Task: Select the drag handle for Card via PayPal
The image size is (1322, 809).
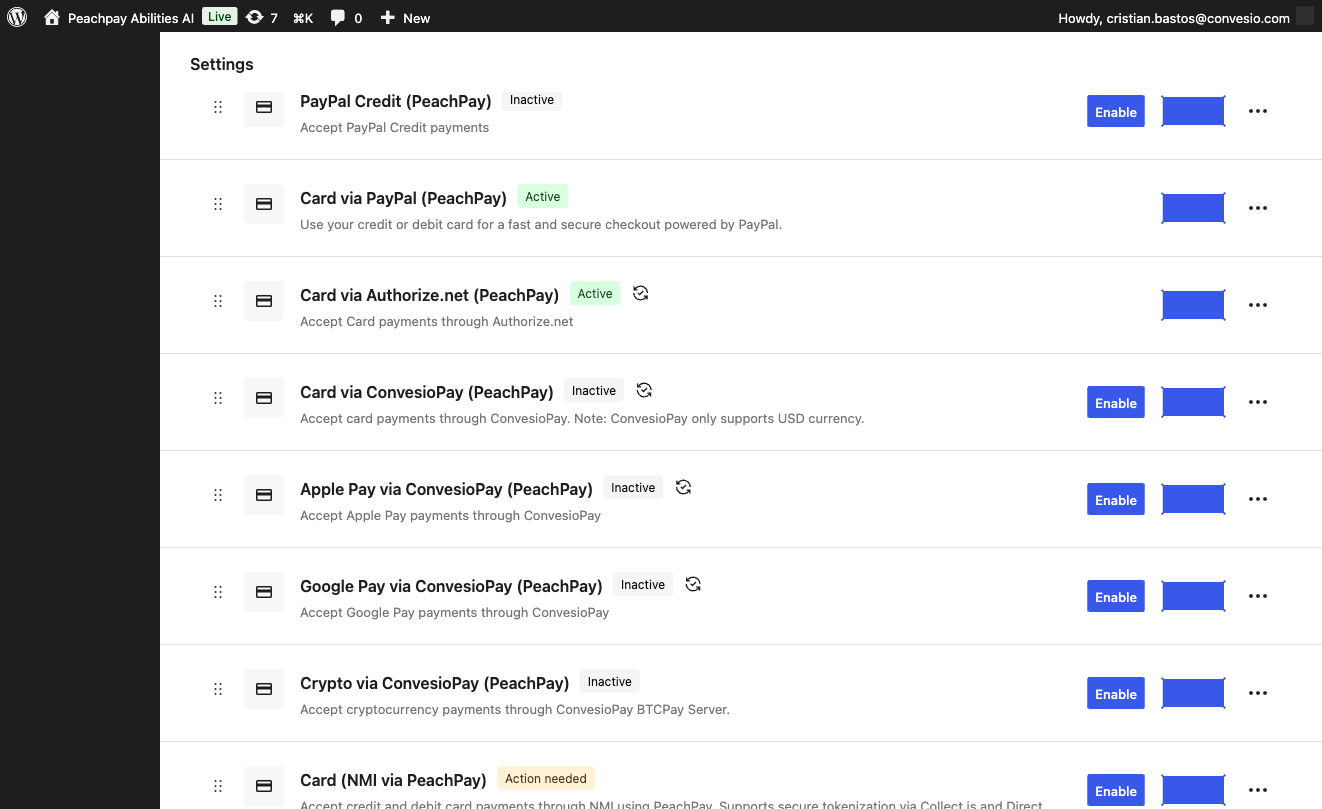Action: (218, 204)
